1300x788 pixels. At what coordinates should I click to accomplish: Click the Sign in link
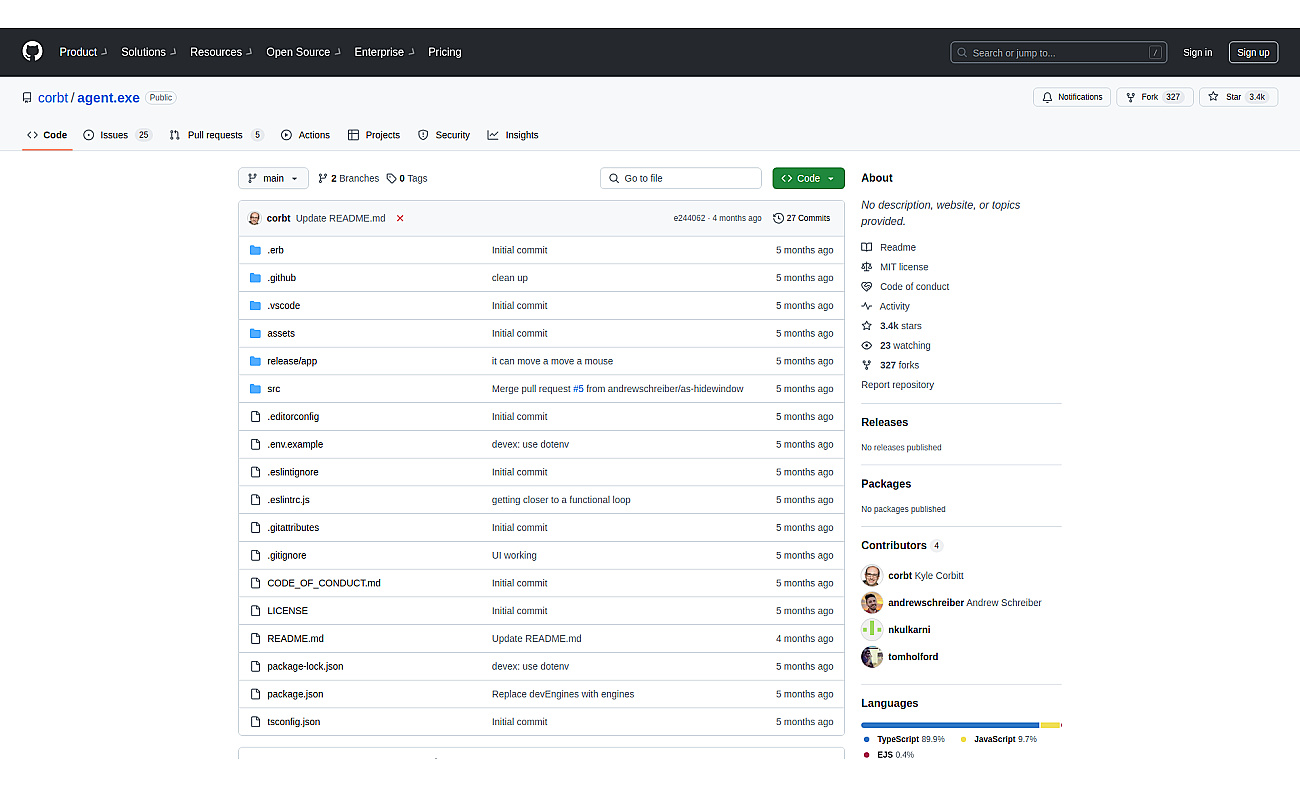coord(1197,53)
